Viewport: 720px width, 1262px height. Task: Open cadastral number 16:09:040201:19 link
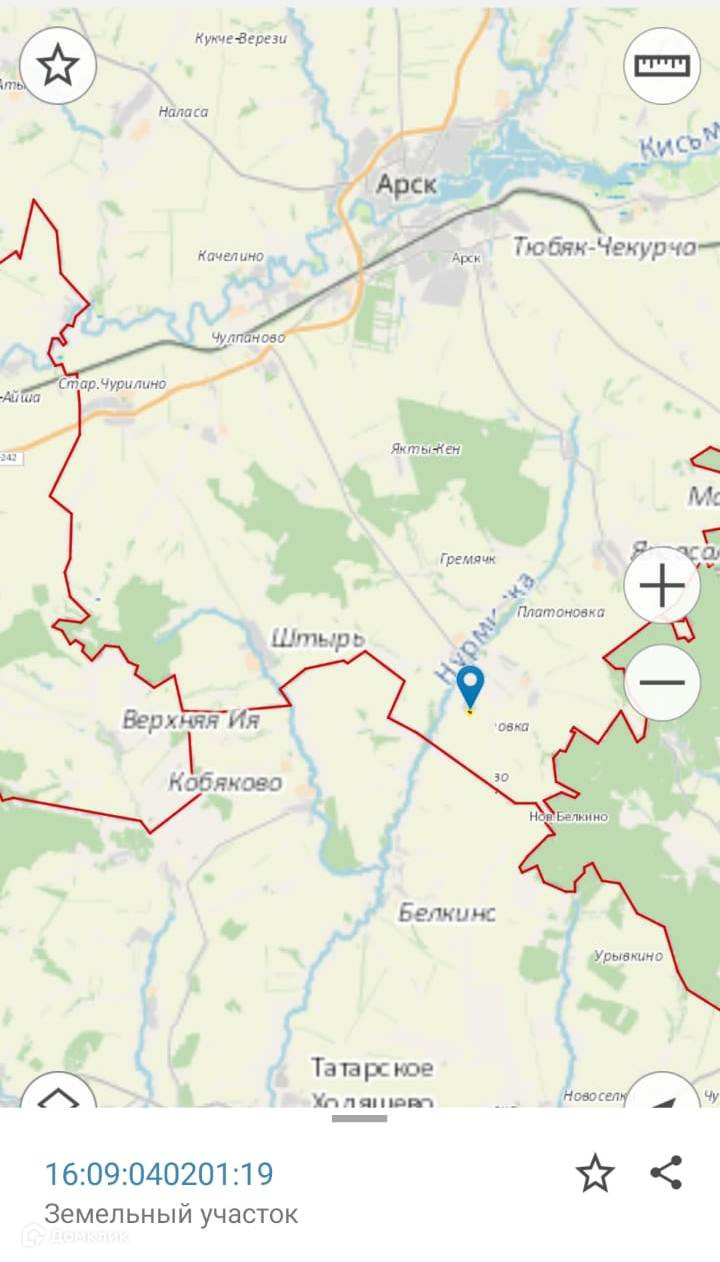tap(159, 1173)
